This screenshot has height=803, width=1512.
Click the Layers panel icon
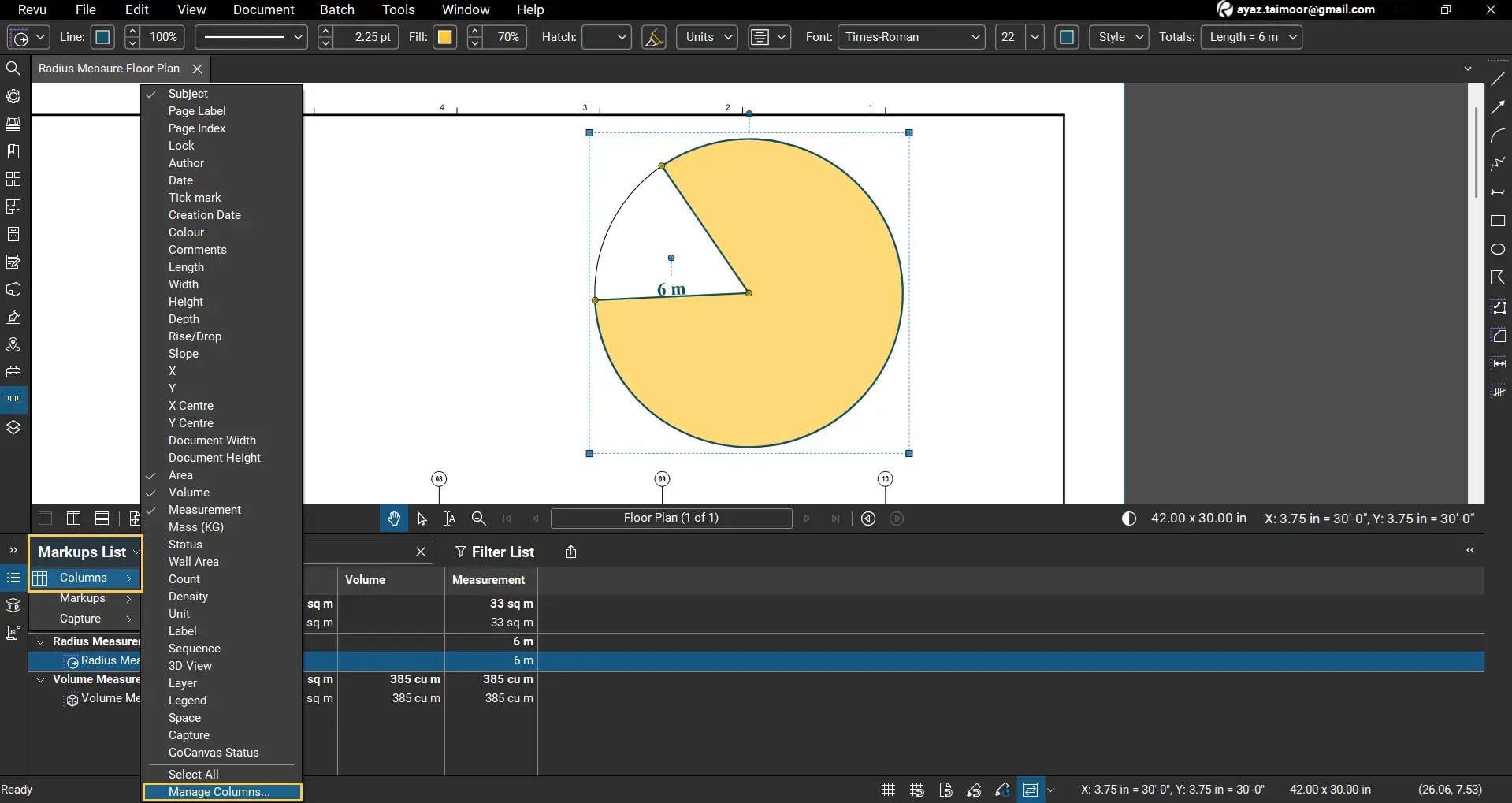[x=13, y=428]
